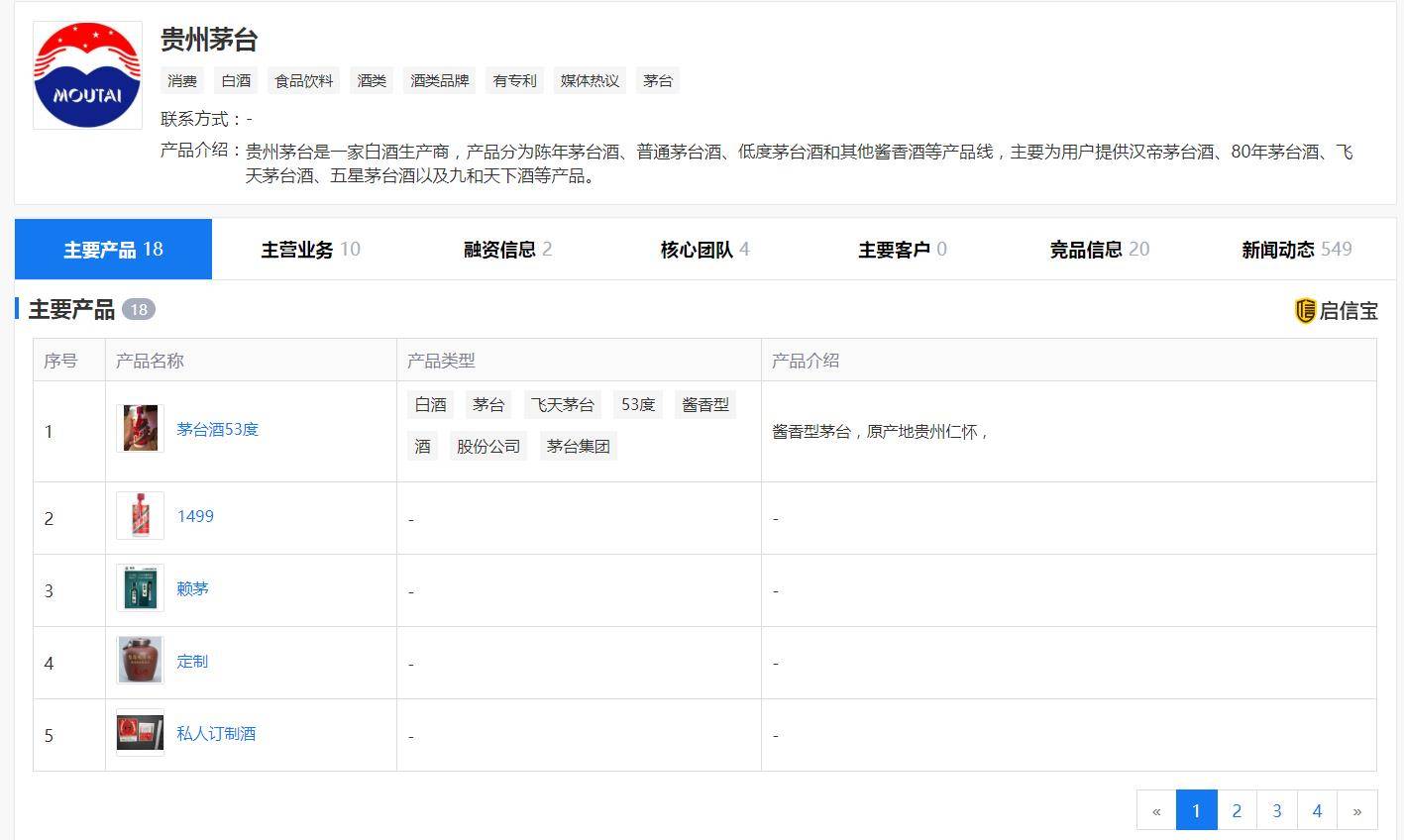Viewport: 1404px width, 840px height.
Task: Click the next page arrow
Action: point(1356,809)
